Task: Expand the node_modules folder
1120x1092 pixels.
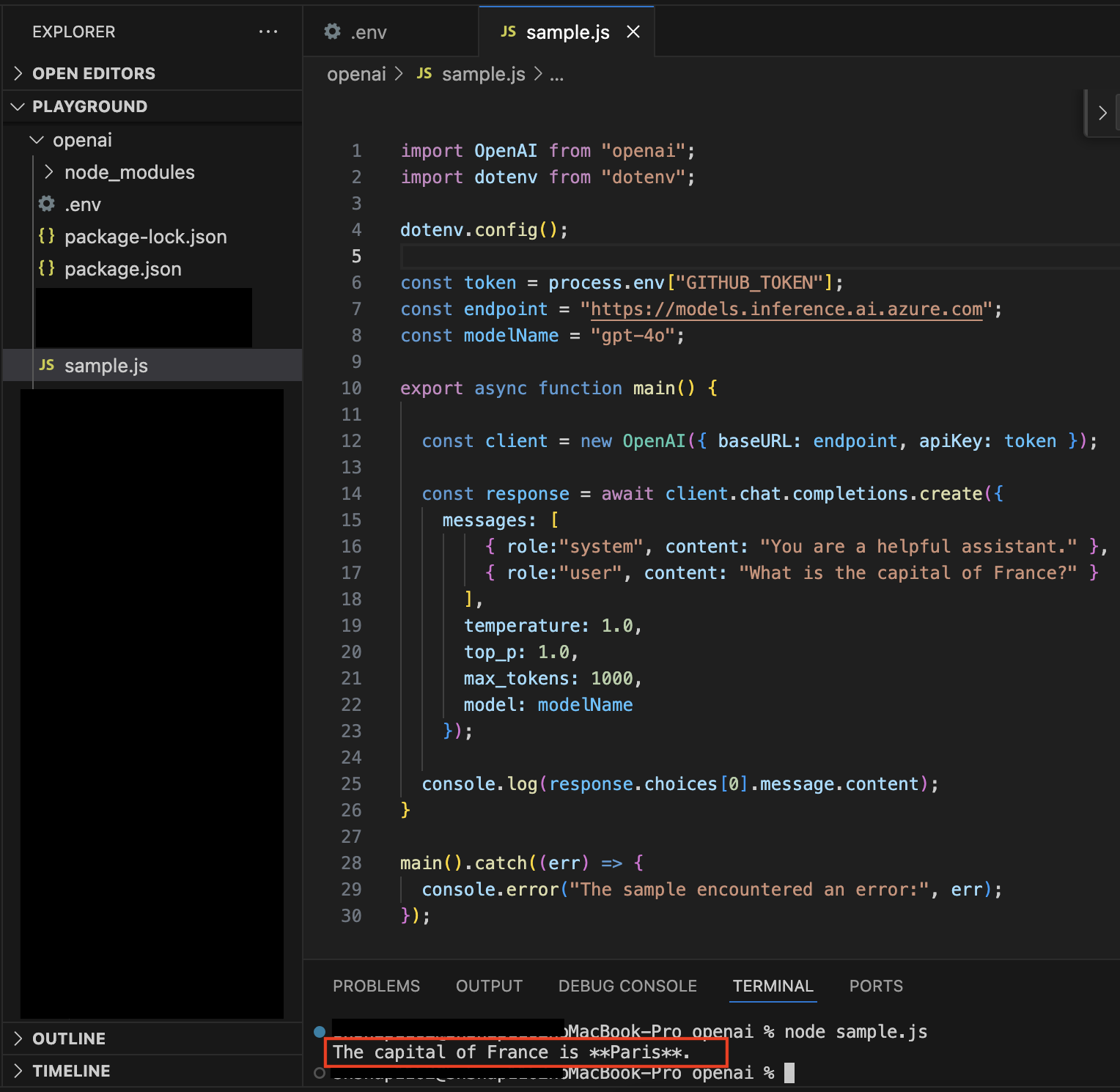Action: tap(48, 171)
